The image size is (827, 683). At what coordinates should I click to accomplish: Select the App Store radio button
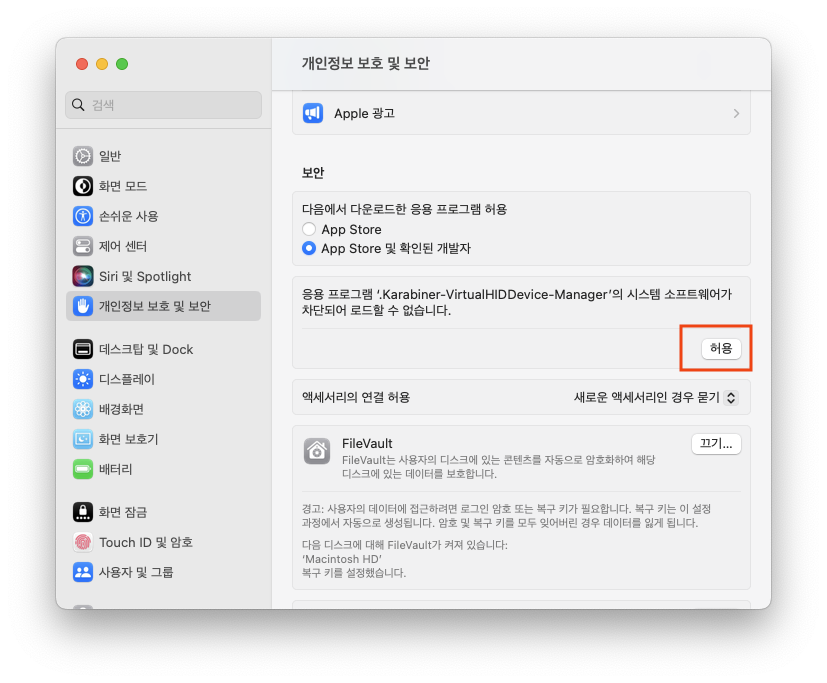(309, 229)
